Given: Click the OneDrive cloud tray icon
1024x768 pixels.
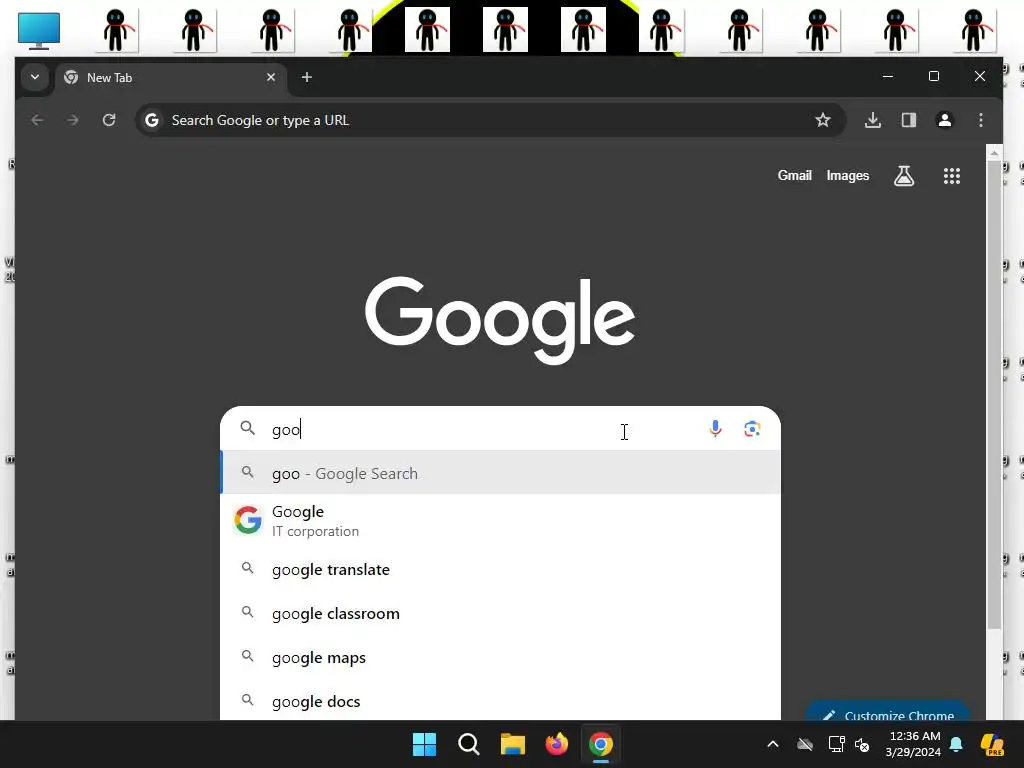Looking at the screenshot, I should click(x=805, y=744).
